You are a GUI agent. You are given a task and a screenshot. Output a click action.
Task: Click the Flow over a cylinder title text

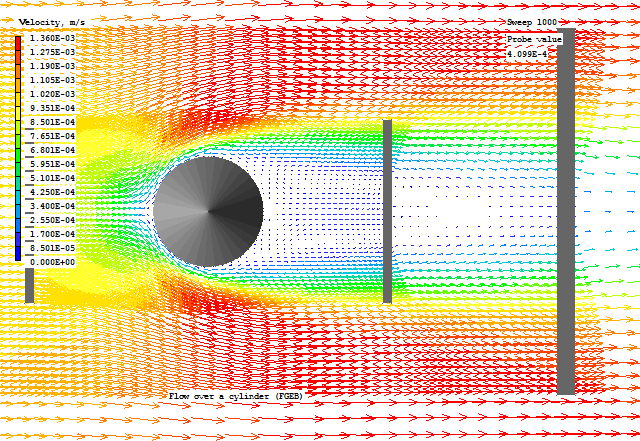pyautogui.click(x=235, y=396)
